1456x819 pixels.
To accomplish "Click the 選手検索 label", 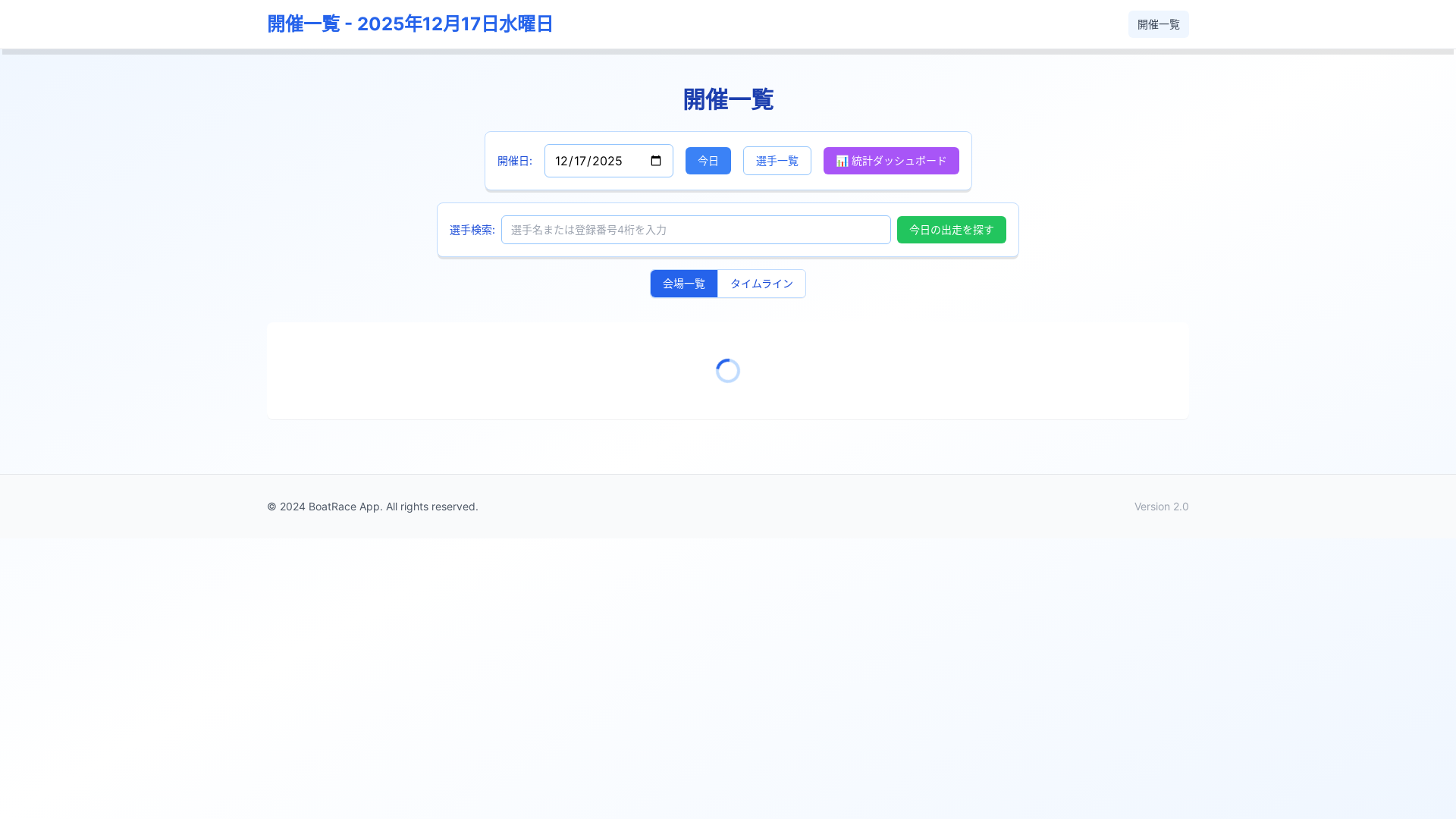I will pos(472,230).
